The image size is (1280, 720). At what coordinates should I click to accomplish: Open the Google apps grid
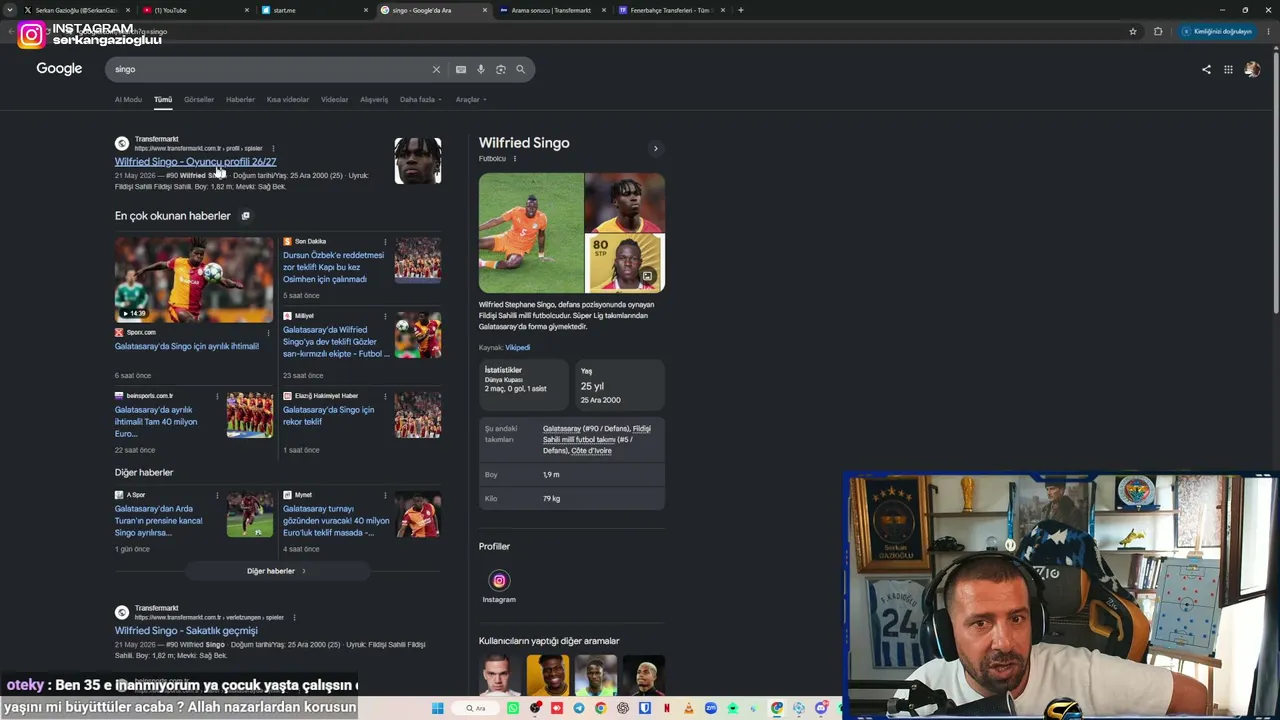point(1228,69)
